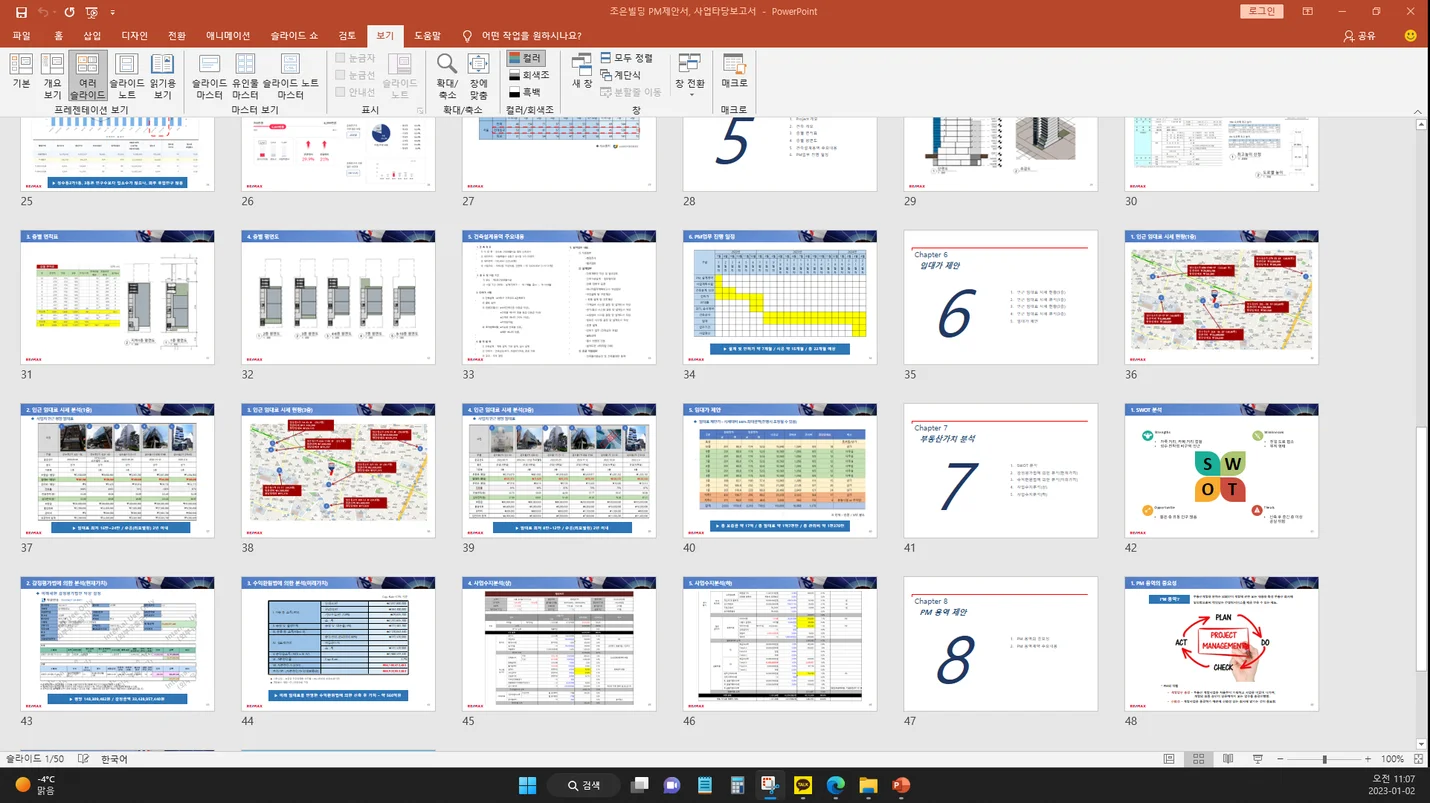Viewport: 1430px width, 803px height.
Task: Click Fit slide to window status icon
Action: point(1416,759)
